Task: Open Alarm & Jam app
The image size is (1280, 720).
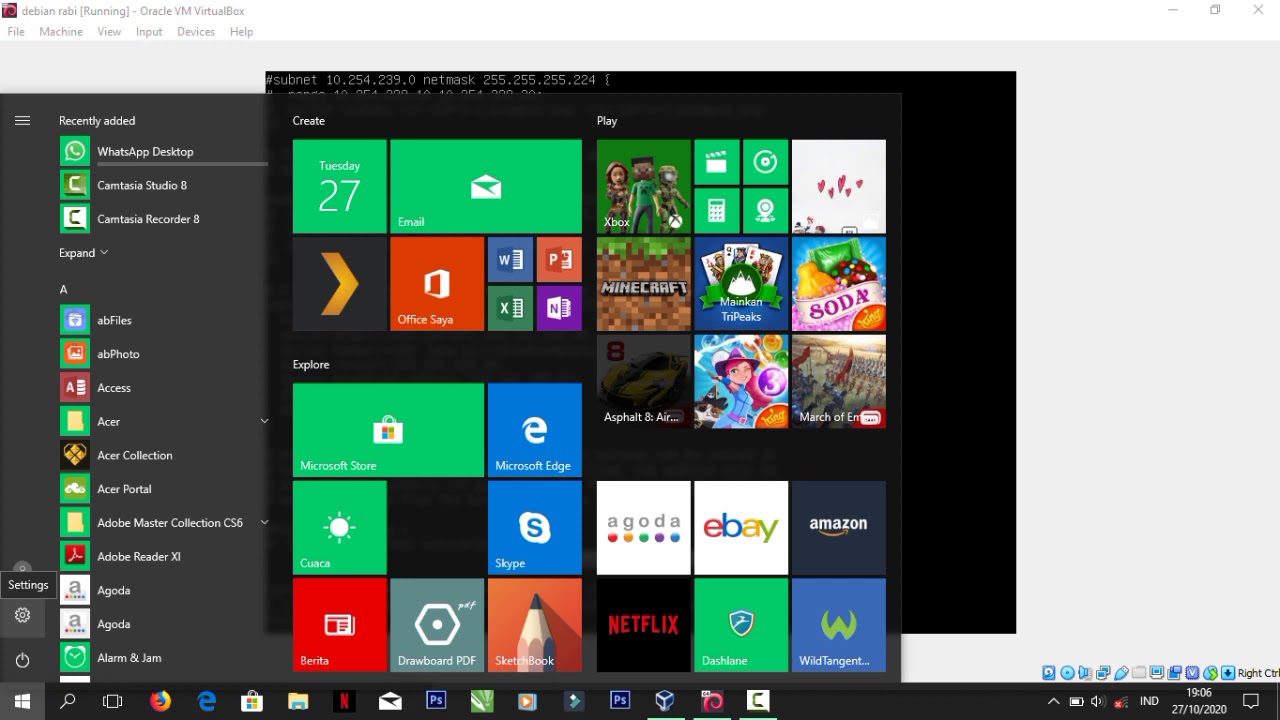Action: pyautogui.click(x=164, y=657)
